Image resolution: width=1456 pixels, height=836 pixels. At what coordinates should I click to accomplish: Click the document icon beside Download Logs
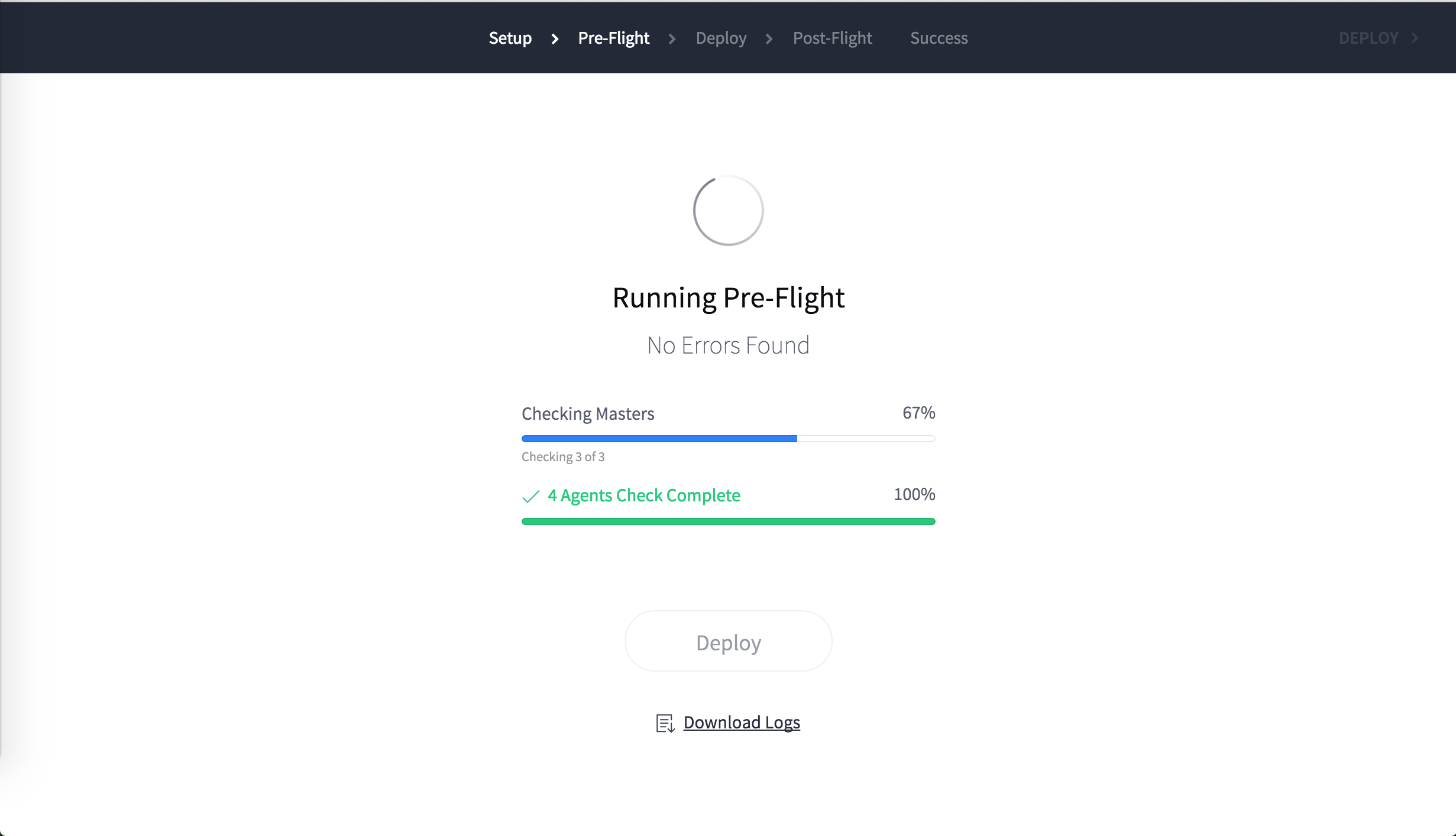click(665, 723)
